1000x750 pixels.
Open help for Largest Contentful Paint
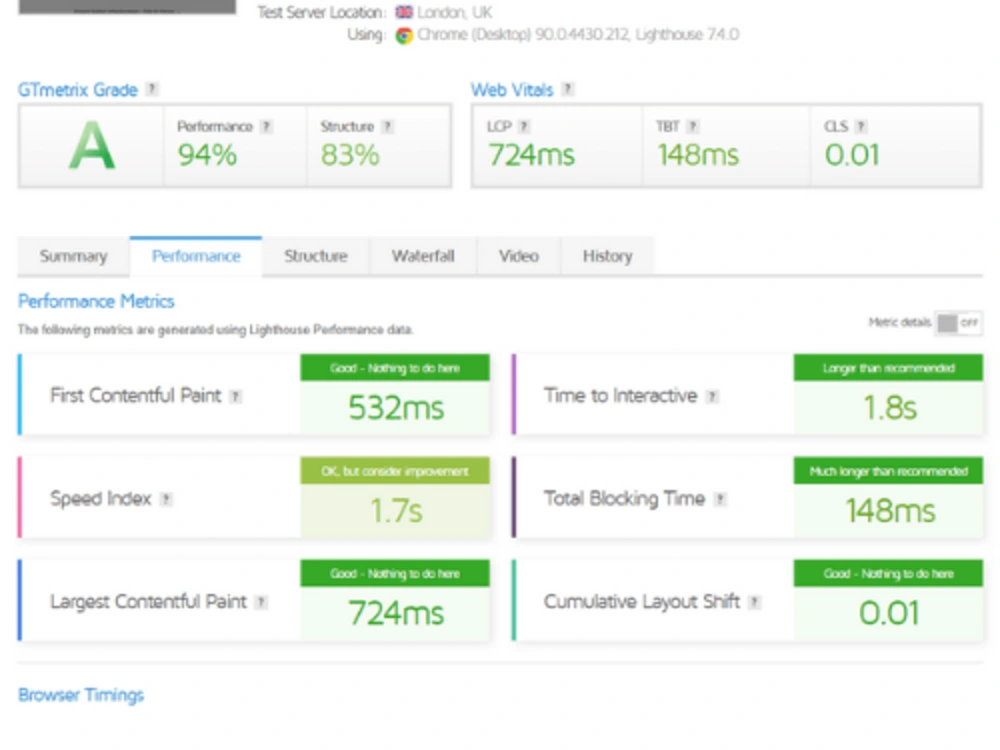tap(261, 602)
